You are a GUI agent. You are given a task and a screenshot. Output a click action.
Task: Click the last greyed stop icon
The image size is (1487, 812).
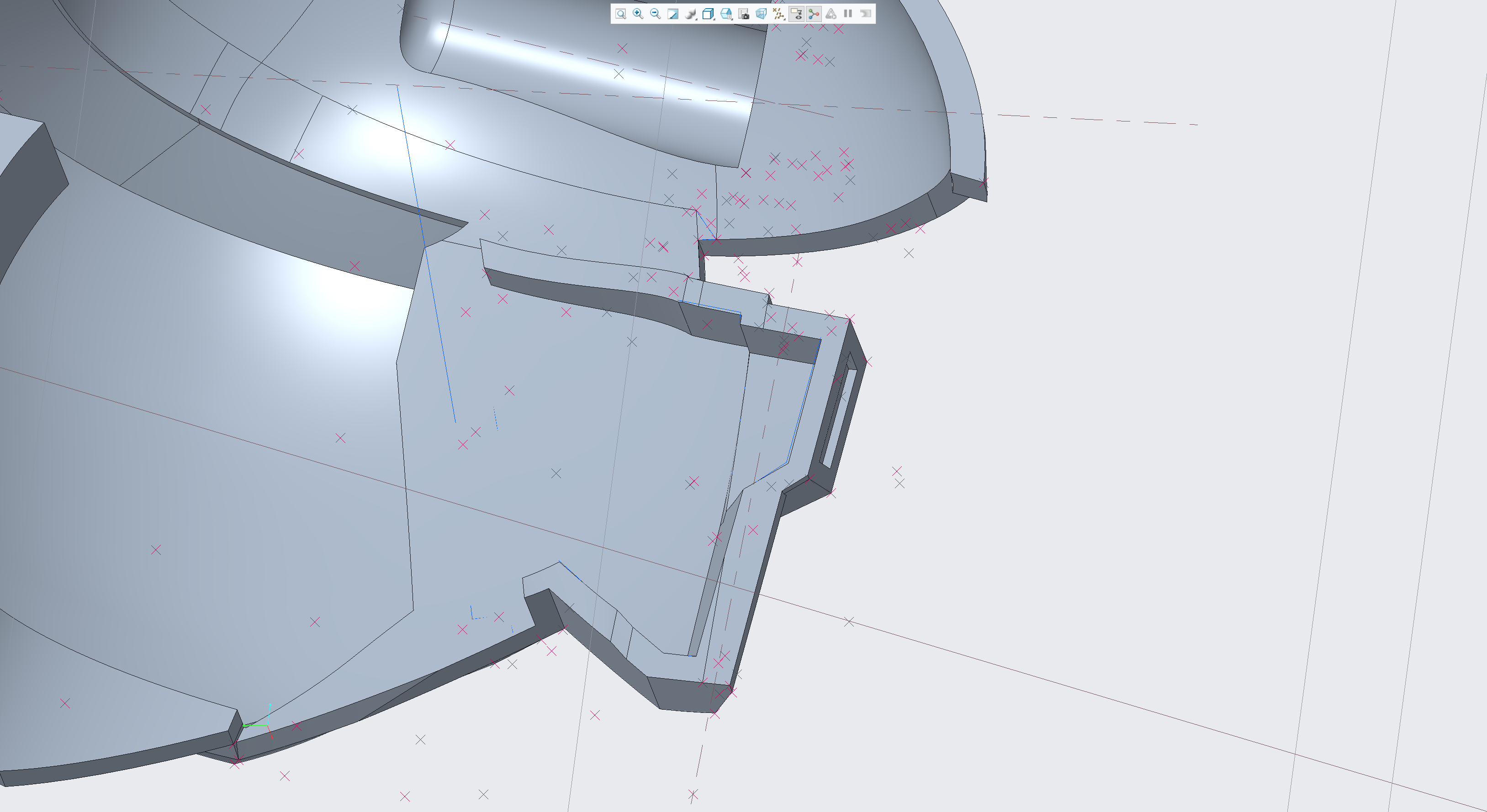coord(865,14)
